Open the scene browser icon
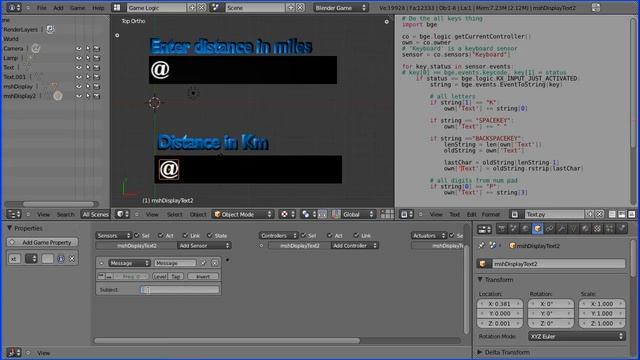 [216, 7]
